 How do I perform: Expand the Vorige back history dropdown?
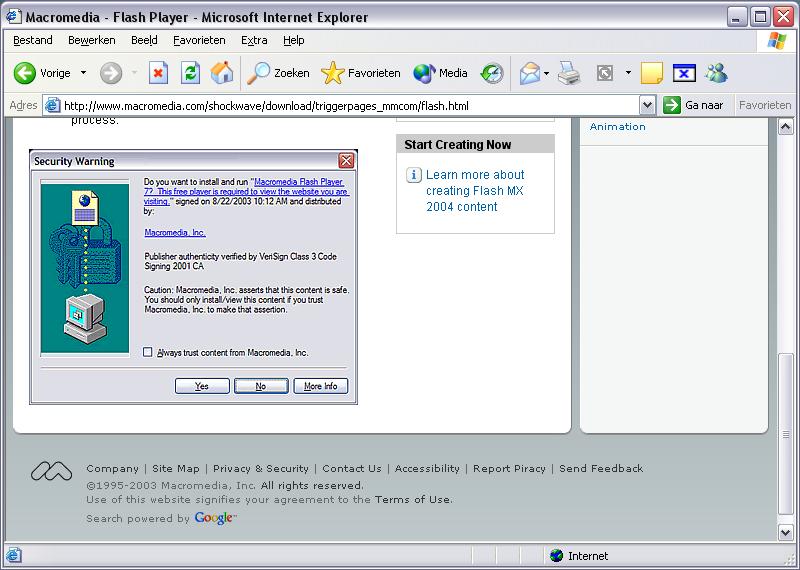(x=83, y=73)
